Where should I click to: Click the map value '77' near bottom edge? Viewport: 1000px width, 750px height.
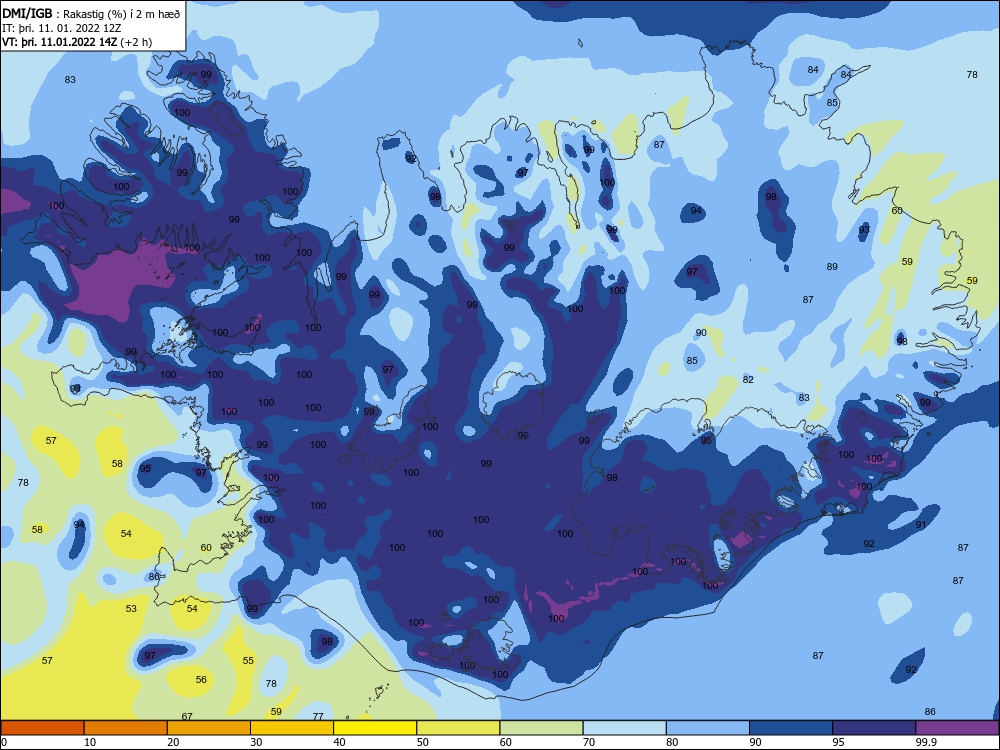click(318, 716)
